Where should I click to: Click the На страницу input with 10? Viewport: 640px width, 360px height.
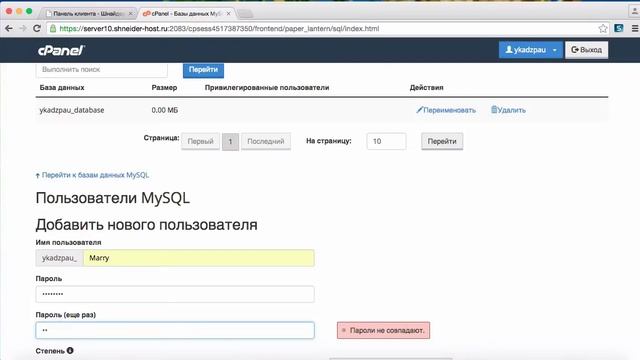click(x=386, y=141)
